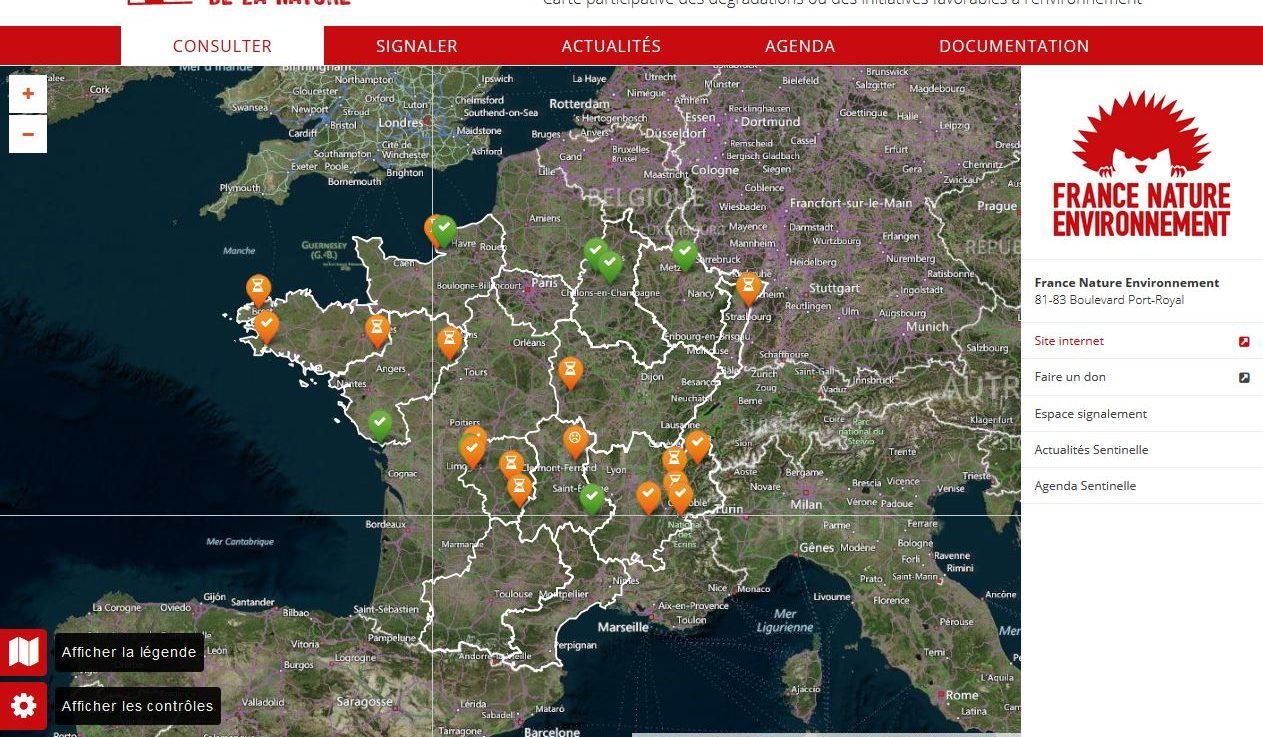Image resolution: width=1263 pixels, height=737 pixels.
Task: Open the SIGNALER tab
Action: 417,46
